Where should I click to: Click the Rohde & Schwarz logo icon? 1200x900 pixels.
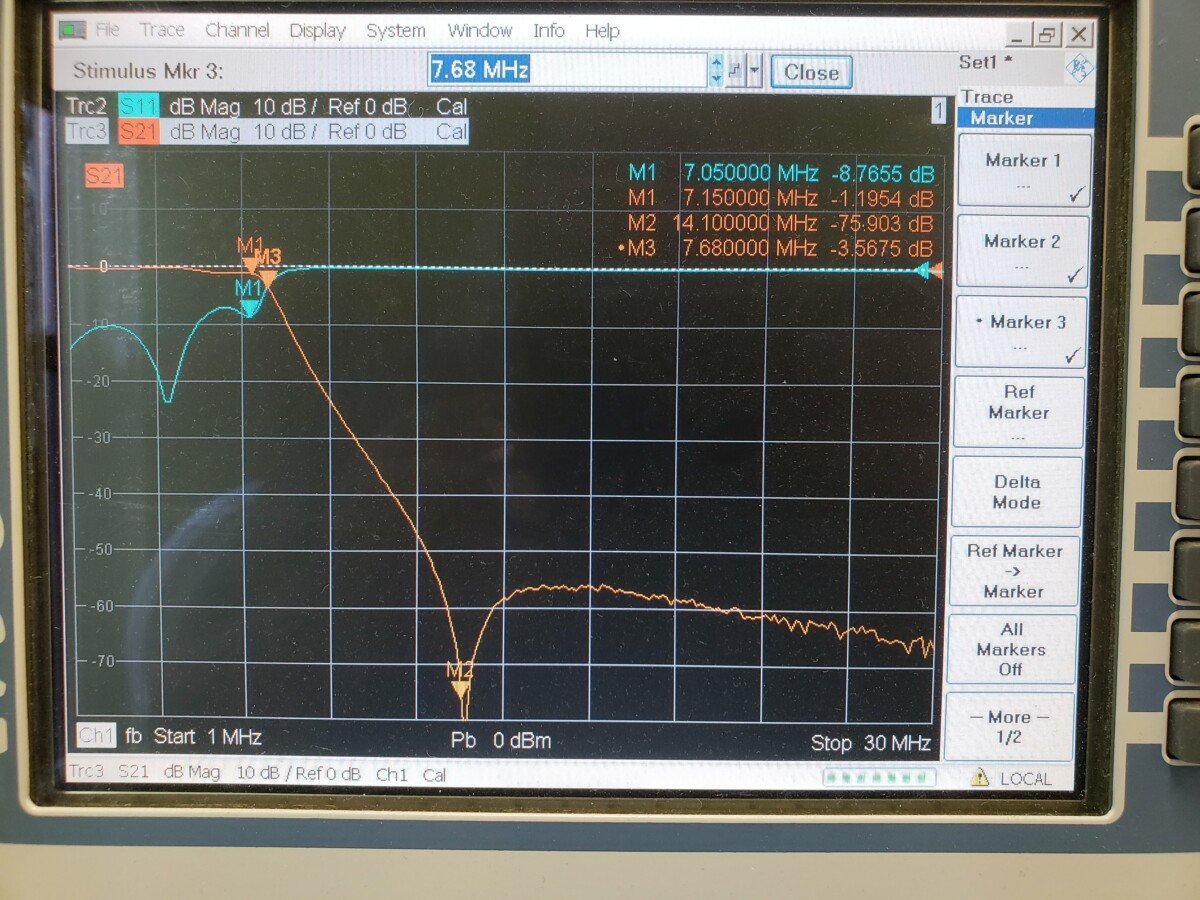point(1080,69)
